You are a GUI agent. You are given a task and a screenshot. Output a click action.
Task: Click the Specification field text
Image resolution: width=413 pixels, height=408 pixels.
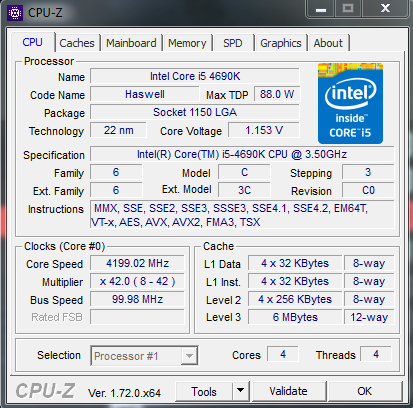click(242, 154)
